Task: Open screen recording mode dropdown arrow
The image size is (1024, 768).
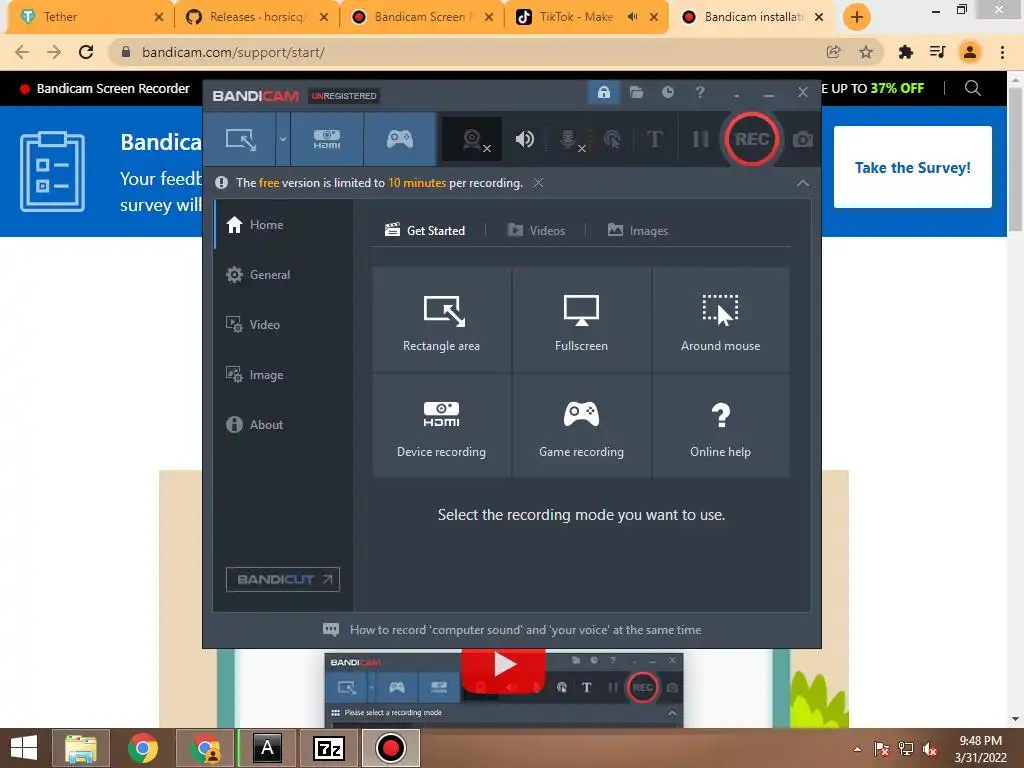Action: coord(283,139)
